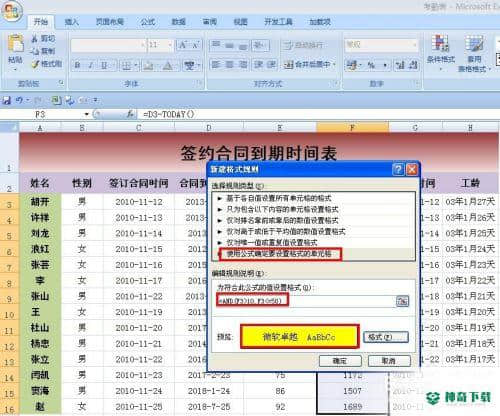Switch to the 插入 ribbon tab

click(71, 22)
